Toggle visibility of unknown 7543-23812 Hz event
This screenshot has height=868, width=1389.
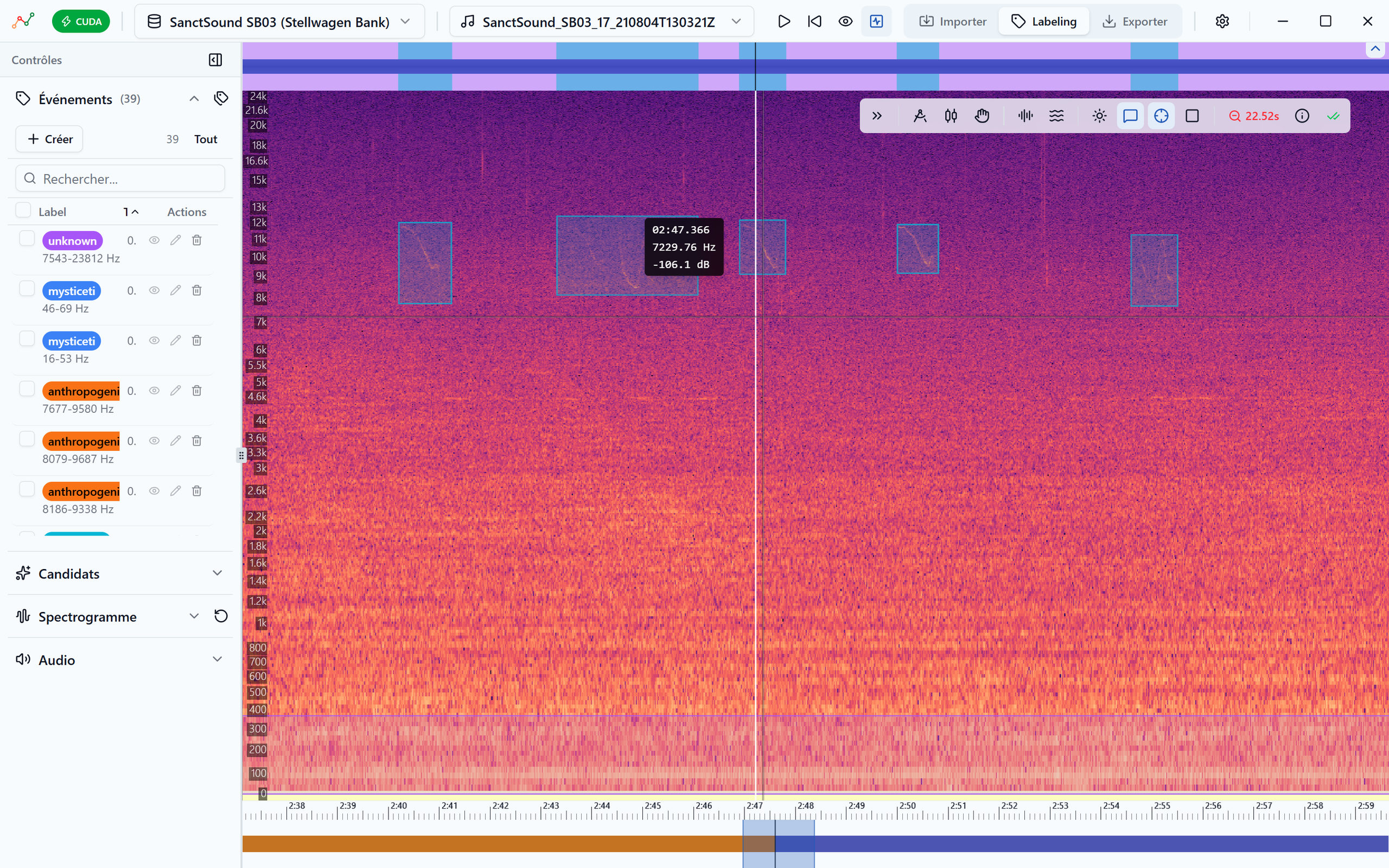(155, 240)
